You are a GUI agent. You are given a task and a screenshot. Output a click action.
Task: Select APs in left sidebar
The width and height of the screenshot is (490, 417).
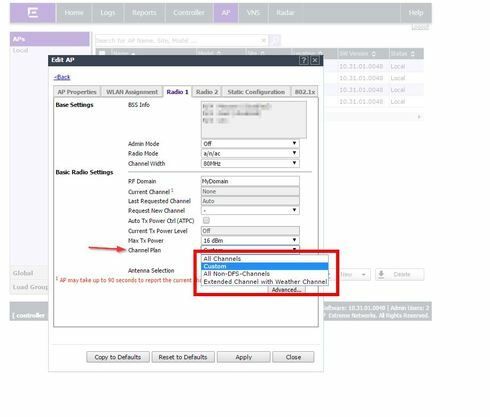click(50, 39)
